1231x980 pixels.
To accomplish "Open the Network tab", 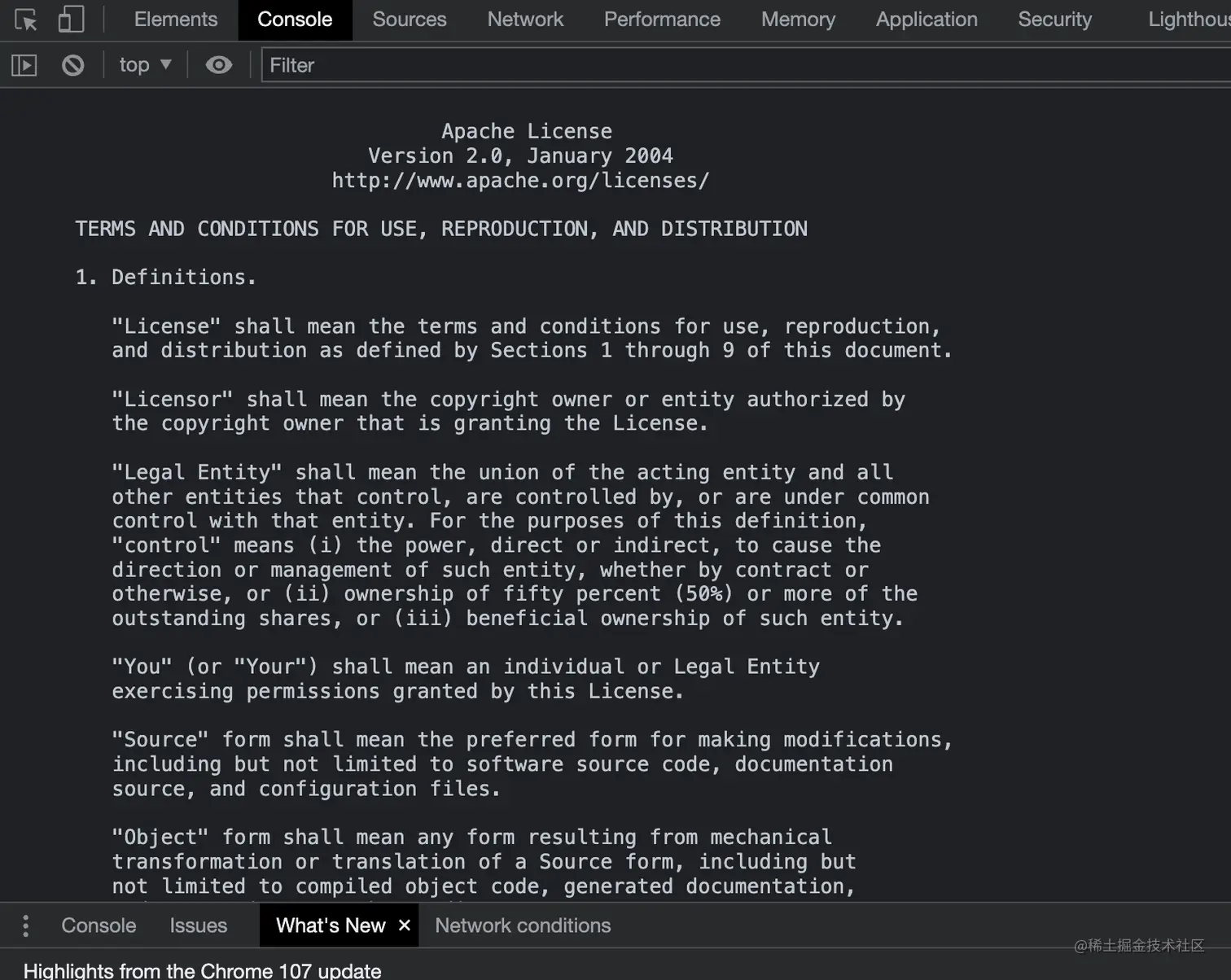I will [525, 20].
